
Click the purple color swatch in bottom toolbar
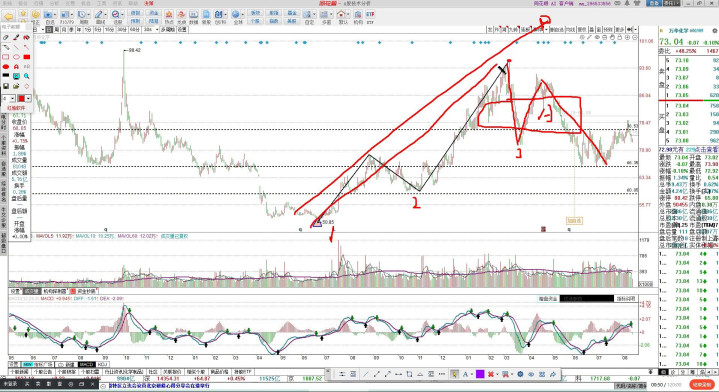point(480,374)
